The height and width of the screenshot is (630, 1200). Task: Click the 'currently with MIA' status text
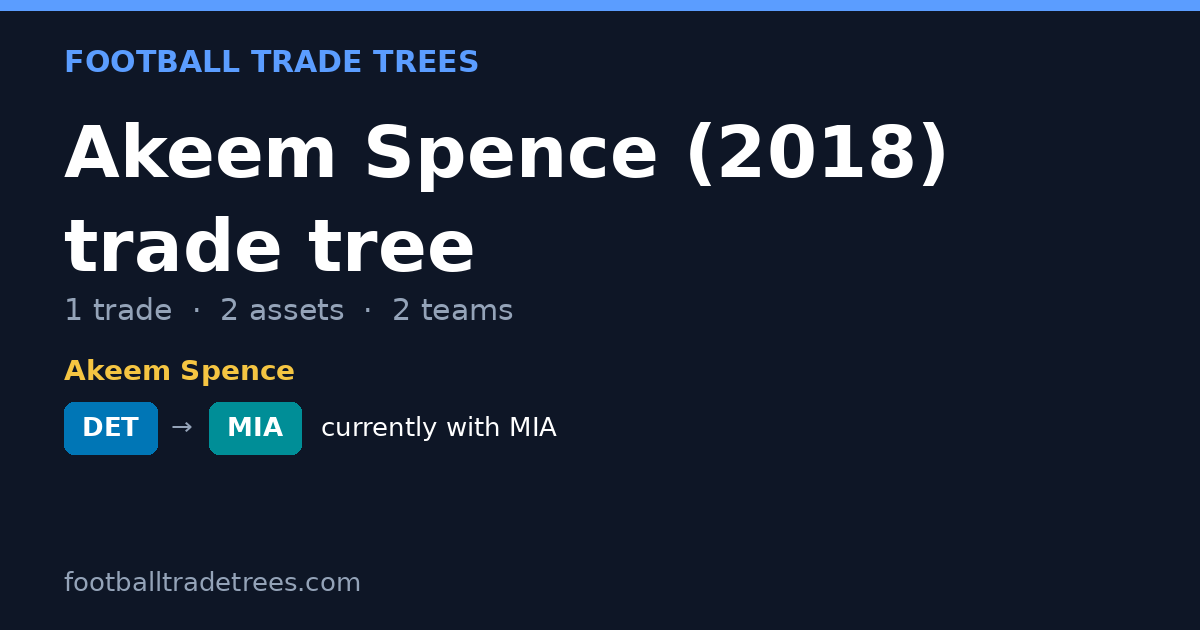[x=438, y=428]
